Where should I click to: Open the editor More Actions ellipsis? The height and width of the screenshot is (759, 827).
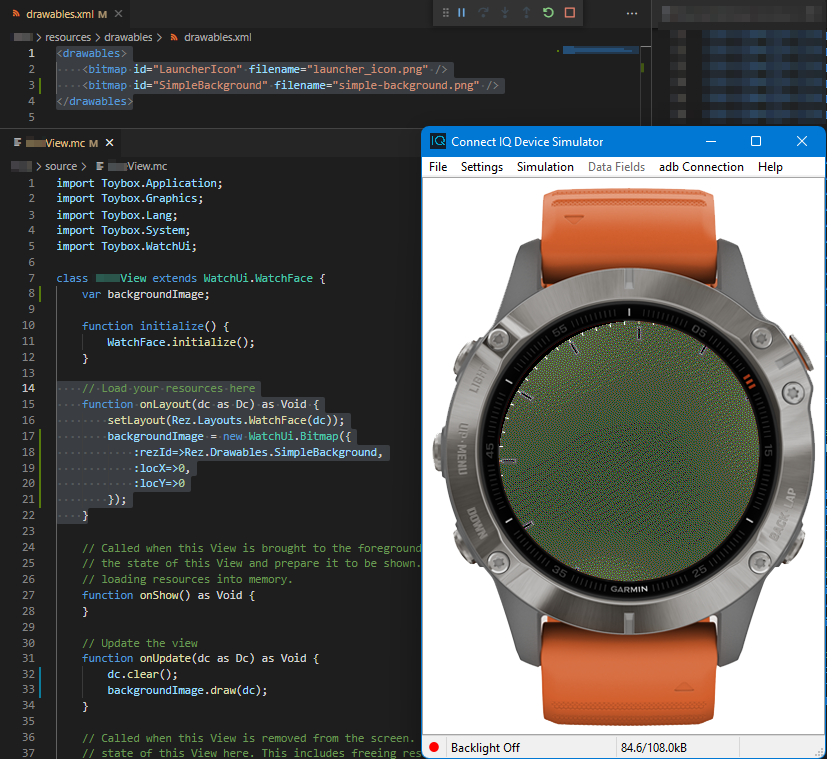(632, 14)
